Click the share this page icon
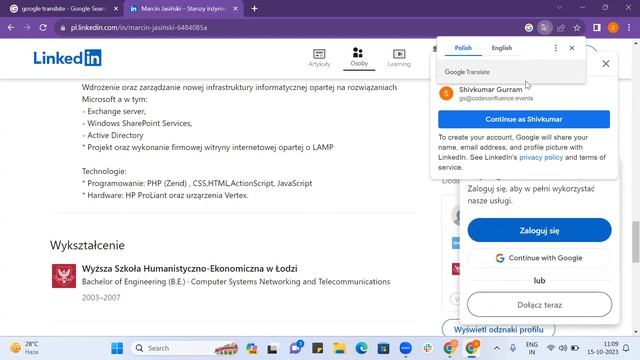Image resolution: width=640 pixels, height=360 pixels. 561,27
